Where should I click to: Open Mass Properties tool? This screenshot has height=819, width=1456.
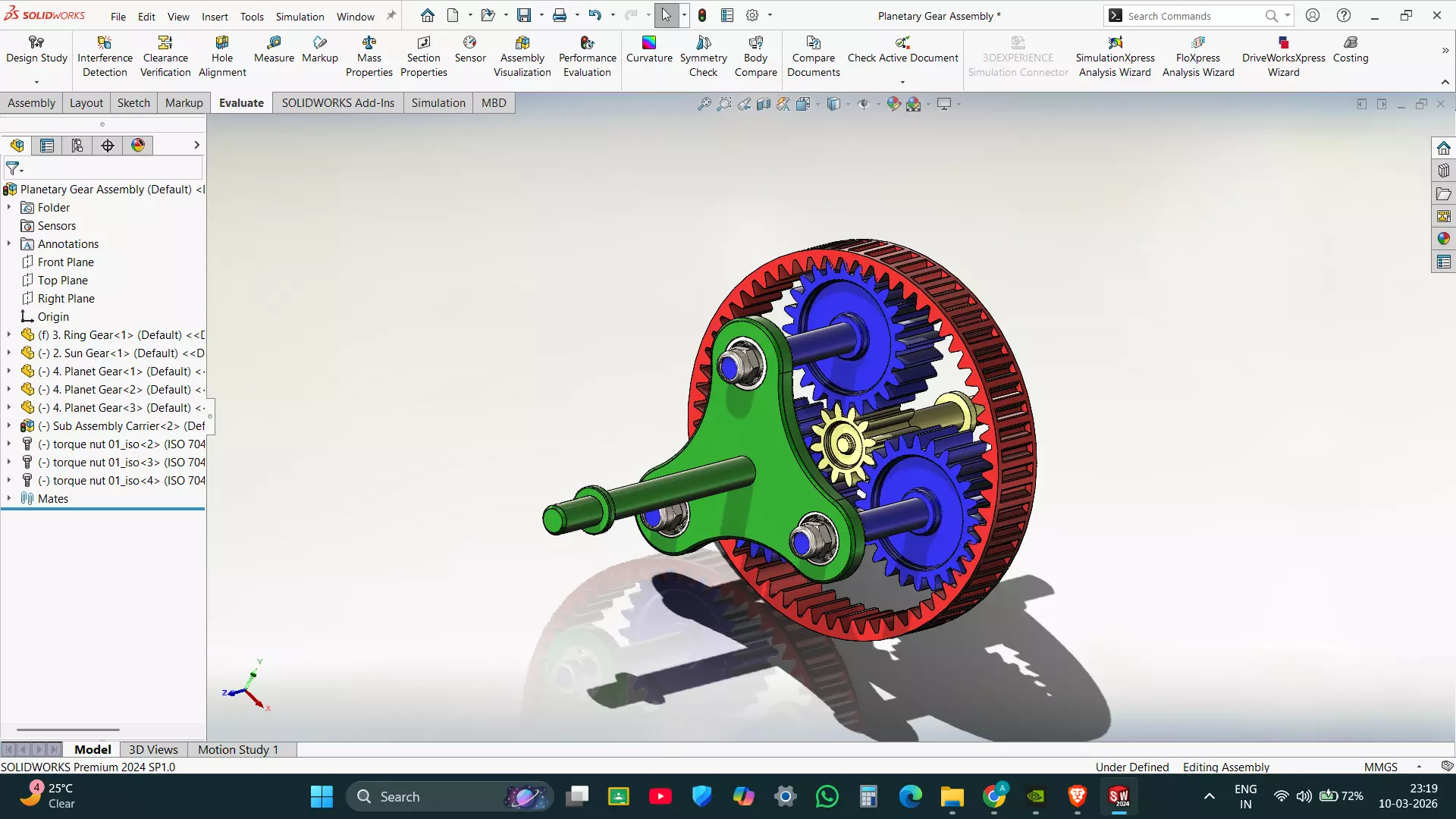coord(369,56)
